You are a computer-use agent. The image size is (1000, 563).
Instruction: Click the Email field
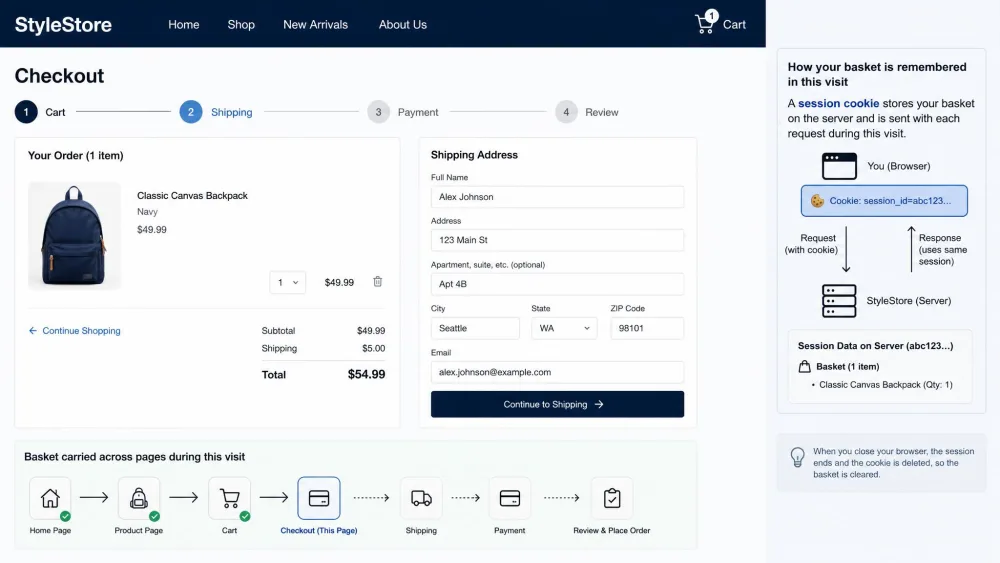click(x=557, y=372)
